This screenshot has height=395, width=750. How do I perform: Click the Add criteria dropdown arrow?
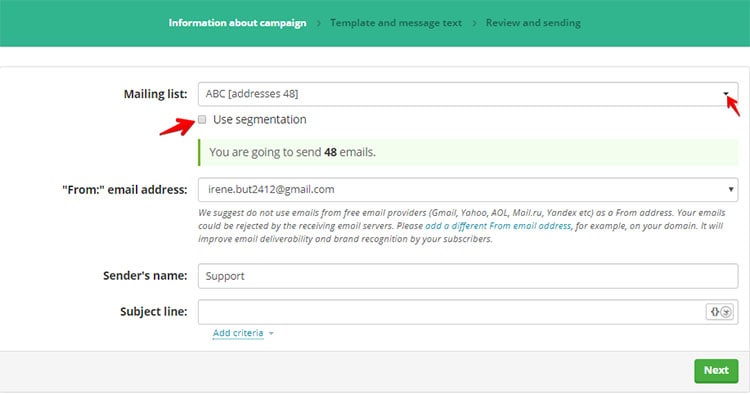tap(271, 333)
